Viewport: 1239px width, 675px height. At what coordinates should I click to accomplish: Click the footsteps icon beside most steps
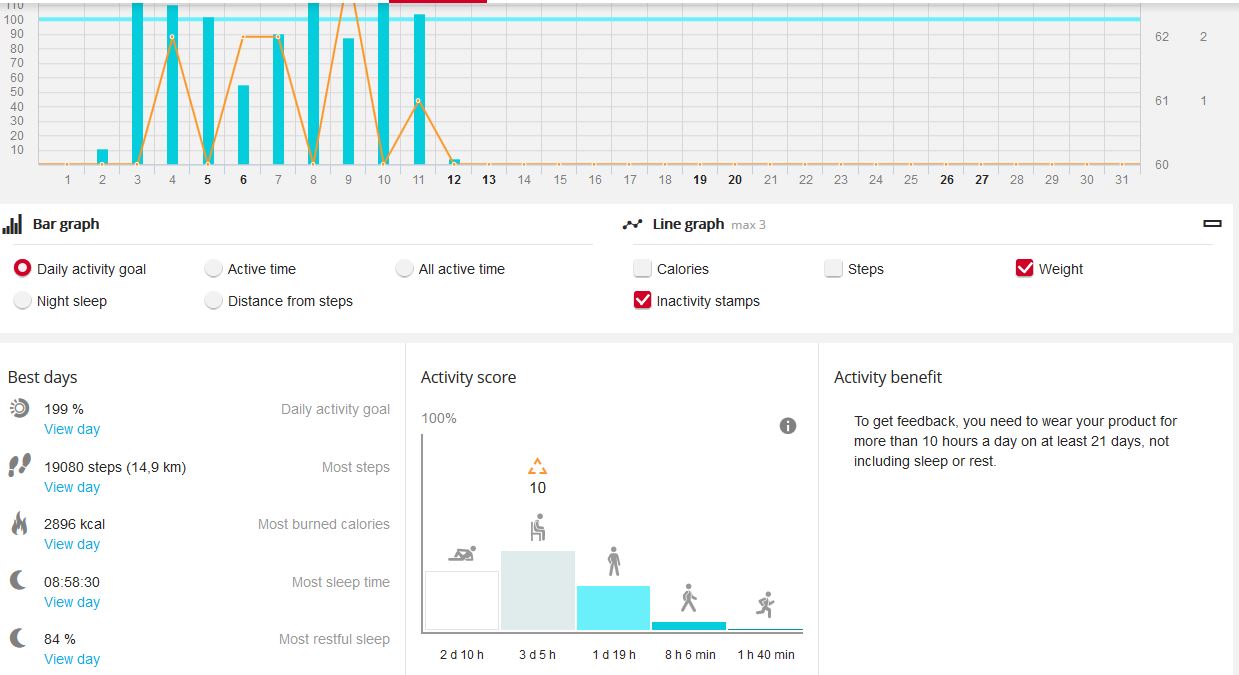(19, 466)
